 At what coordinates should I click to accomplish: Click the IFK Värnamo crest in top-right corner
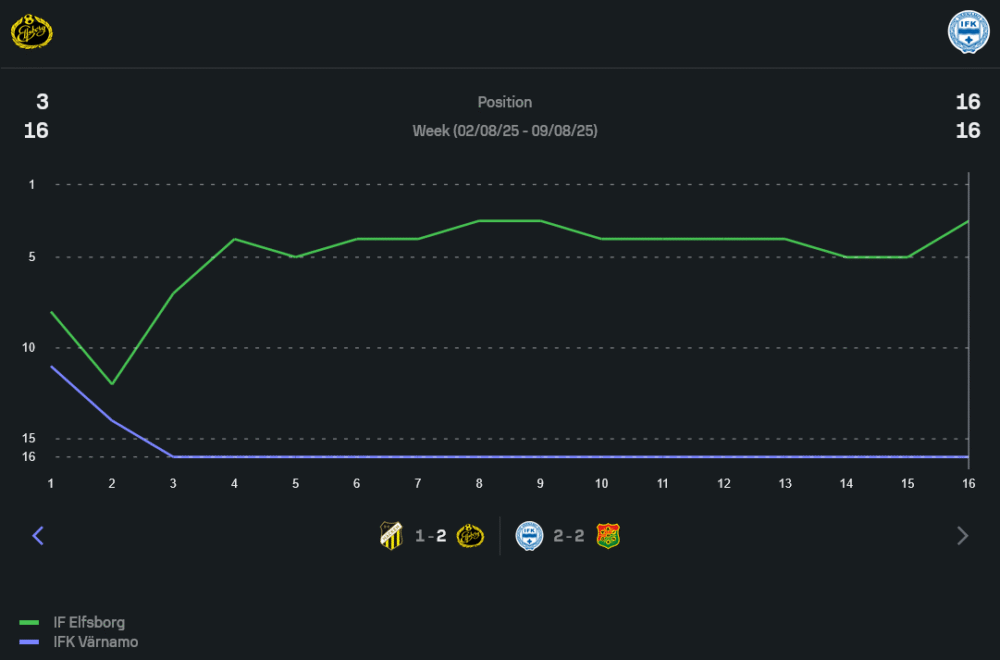pos(968,31)
